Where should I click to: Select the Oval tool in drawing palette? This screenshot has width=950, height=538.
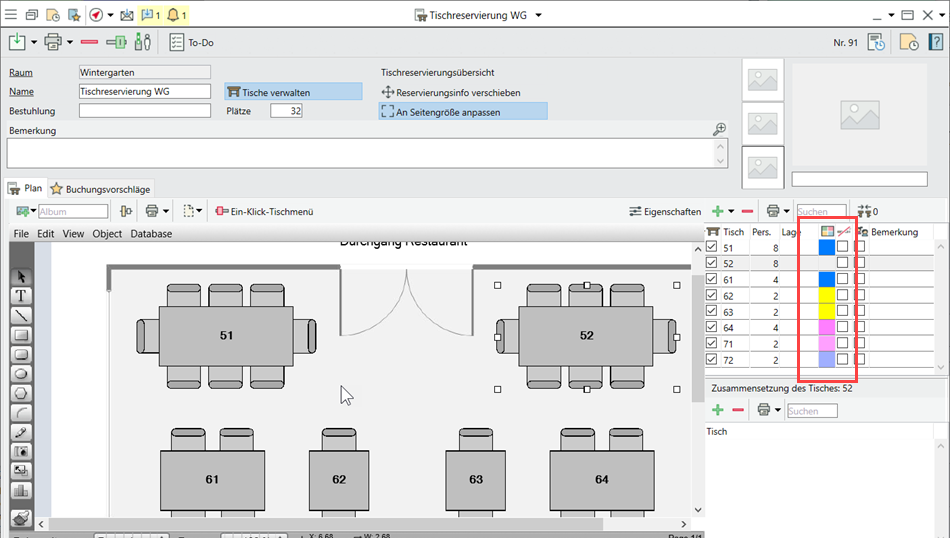tap(21, 373)
